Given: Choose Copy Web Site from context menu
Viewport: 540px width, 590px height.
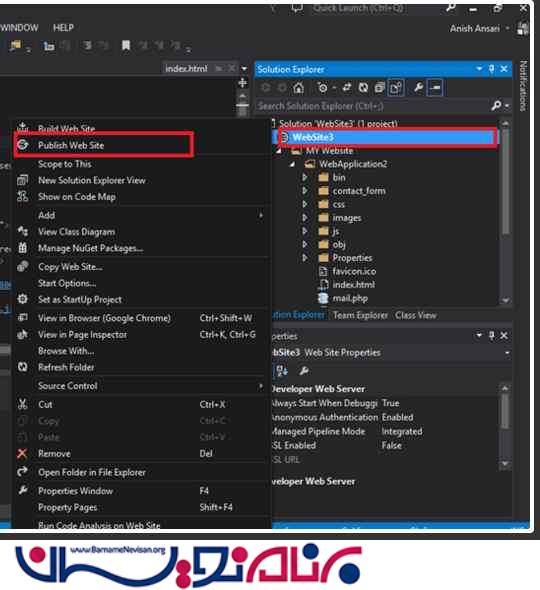Looking at the screenshot, I should pos(70,267).
